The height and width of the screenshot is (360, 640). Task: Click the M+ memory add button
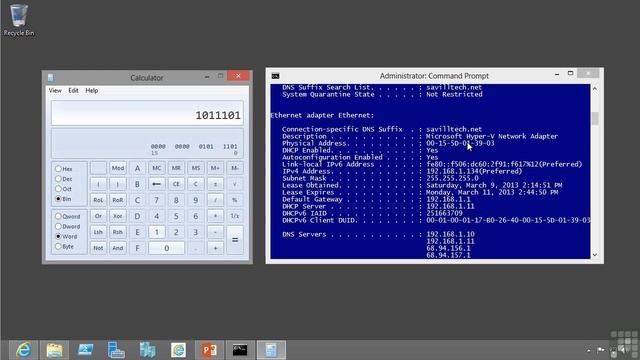pos(215,168)
